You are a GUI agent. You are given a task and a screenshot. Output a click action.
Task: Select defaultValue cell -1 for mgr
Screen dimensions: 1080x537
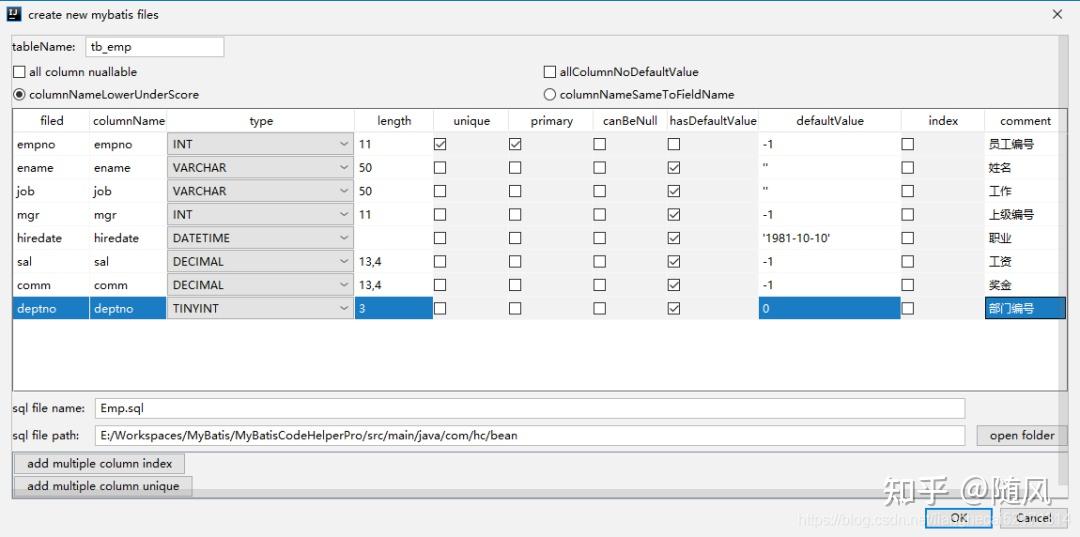click(x=829, y=214)
